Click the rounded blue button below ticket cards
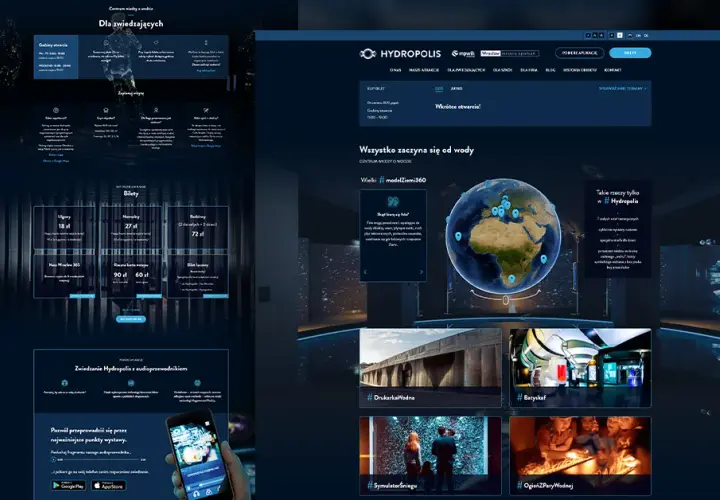 [x=131, y=319]
